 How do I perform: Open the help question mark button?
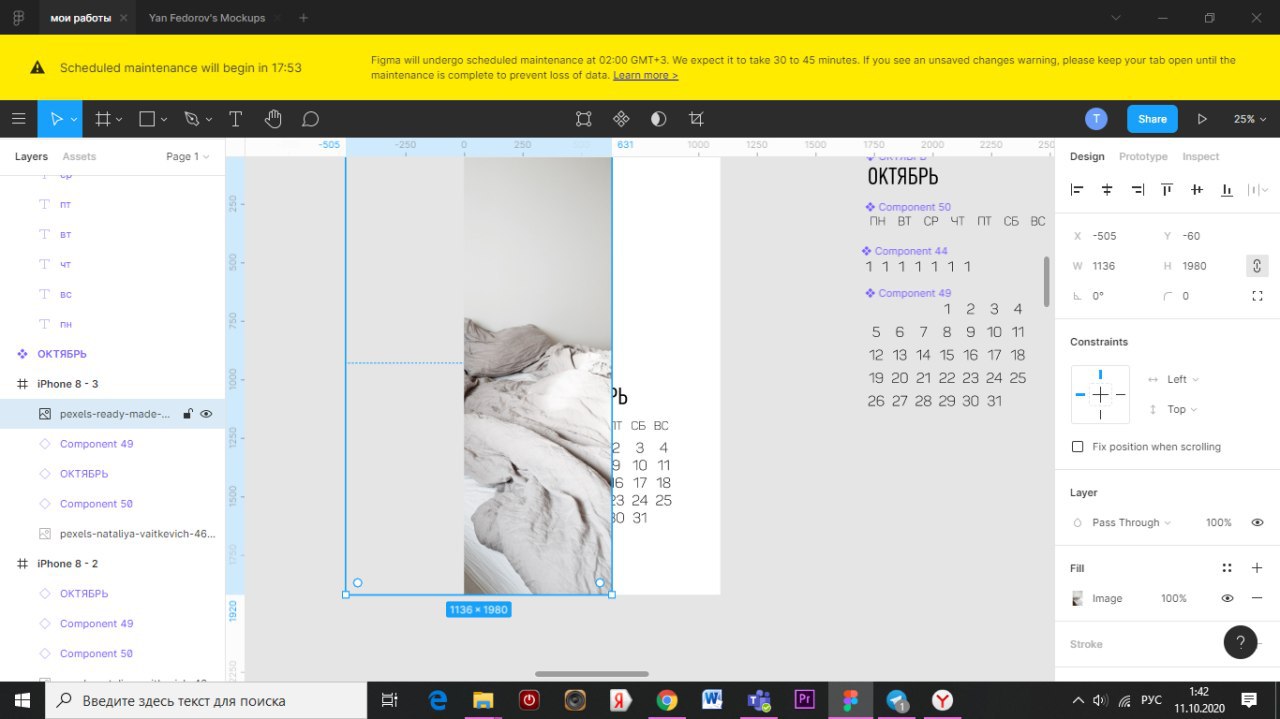(1240, 642)
